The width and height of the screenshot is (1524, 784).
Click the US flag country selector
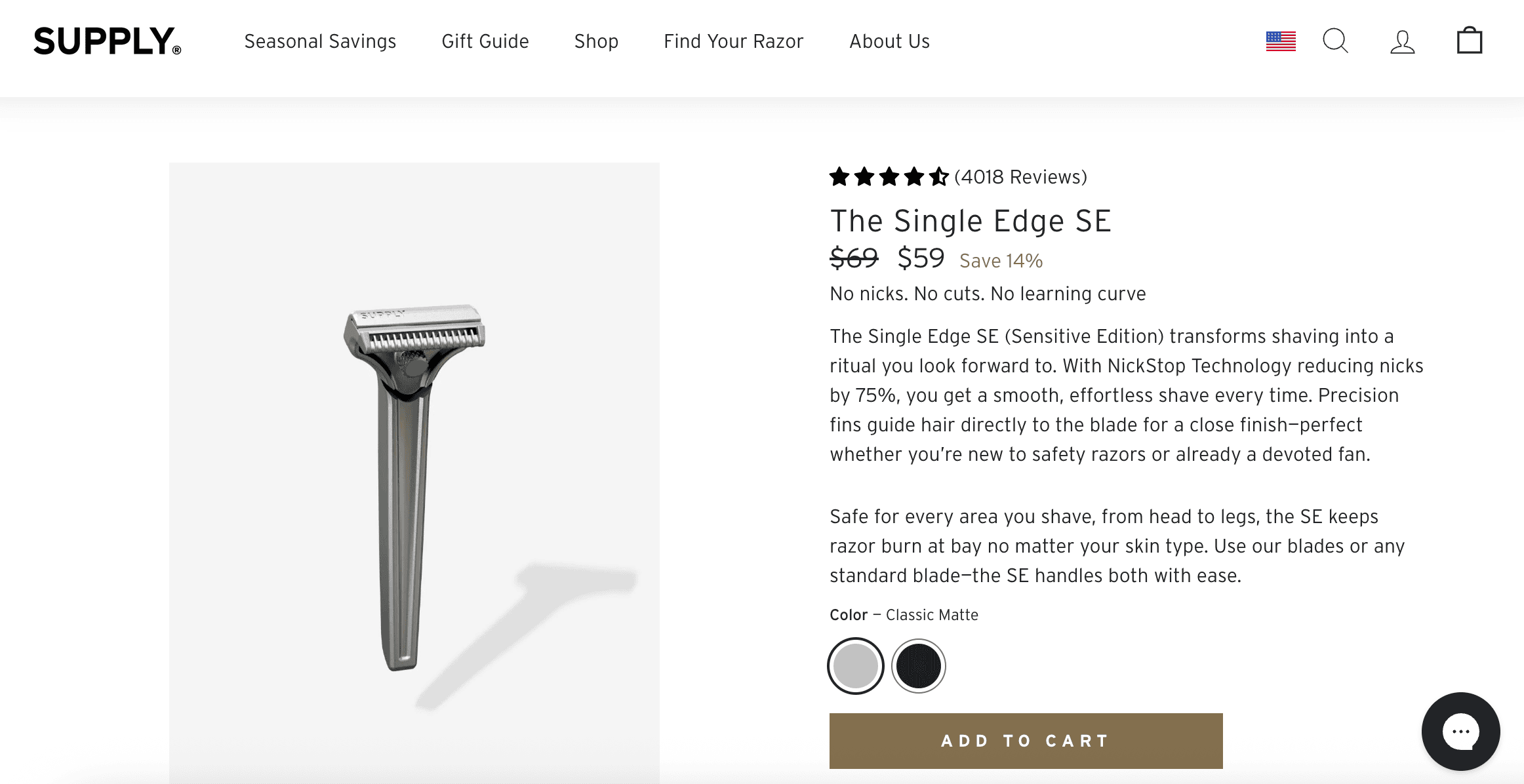click(x=1281, y=41)
